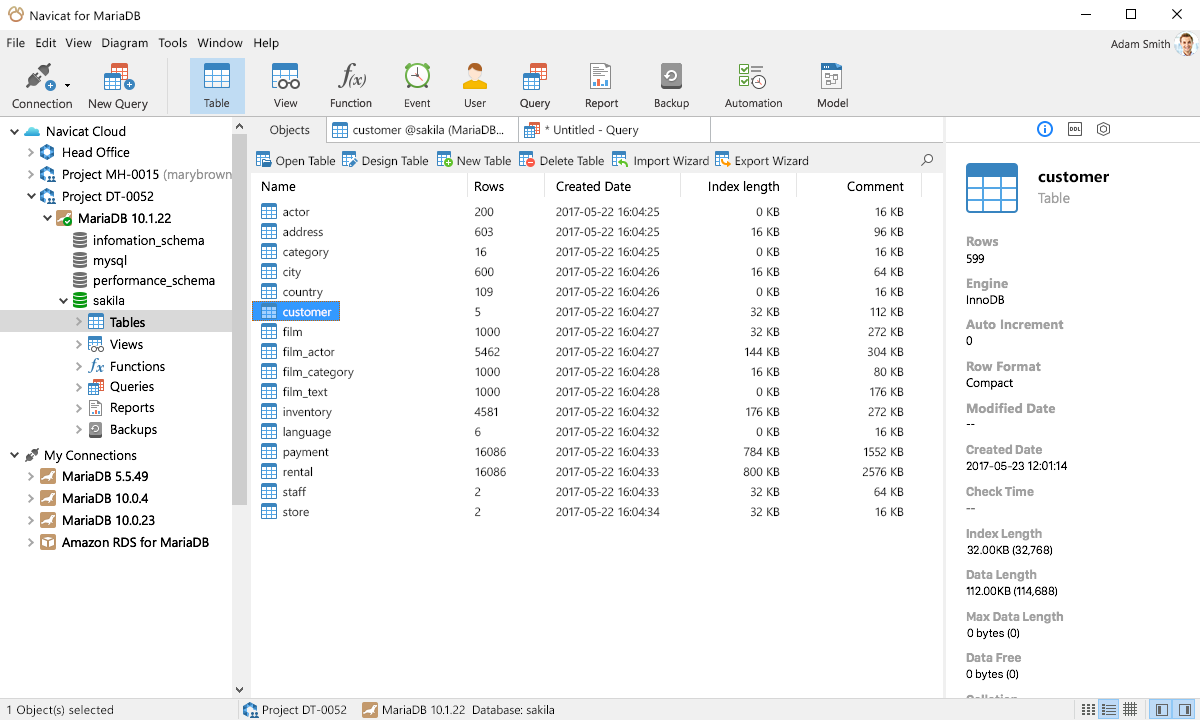The image size is (1200, 720).
Task: Switch the right pane to DDL view
Action: coord(1074,129)
